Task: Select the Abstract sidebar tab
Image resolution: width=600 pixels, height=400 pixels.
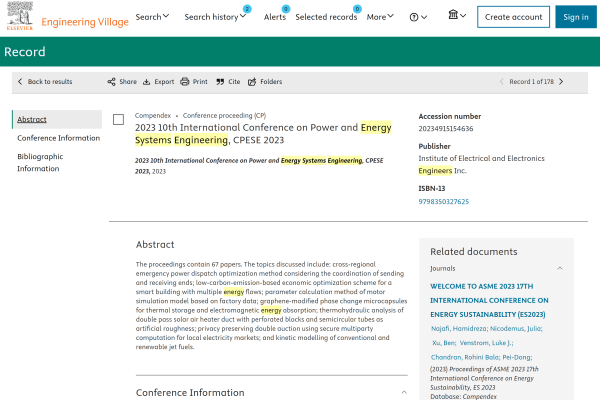Action: click(x=57, y=119)
